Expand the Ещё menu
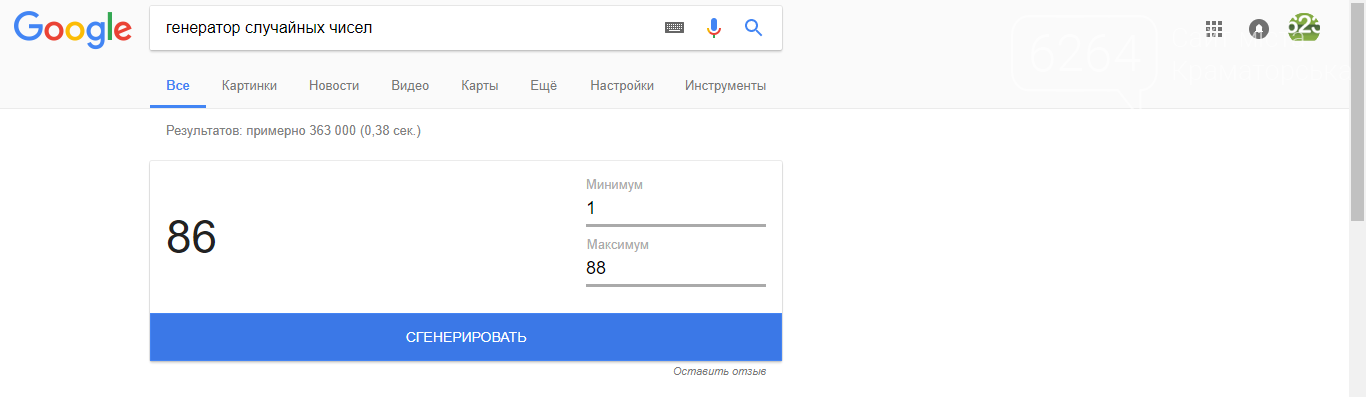1366x397 pixels. (x=543, y=86)
